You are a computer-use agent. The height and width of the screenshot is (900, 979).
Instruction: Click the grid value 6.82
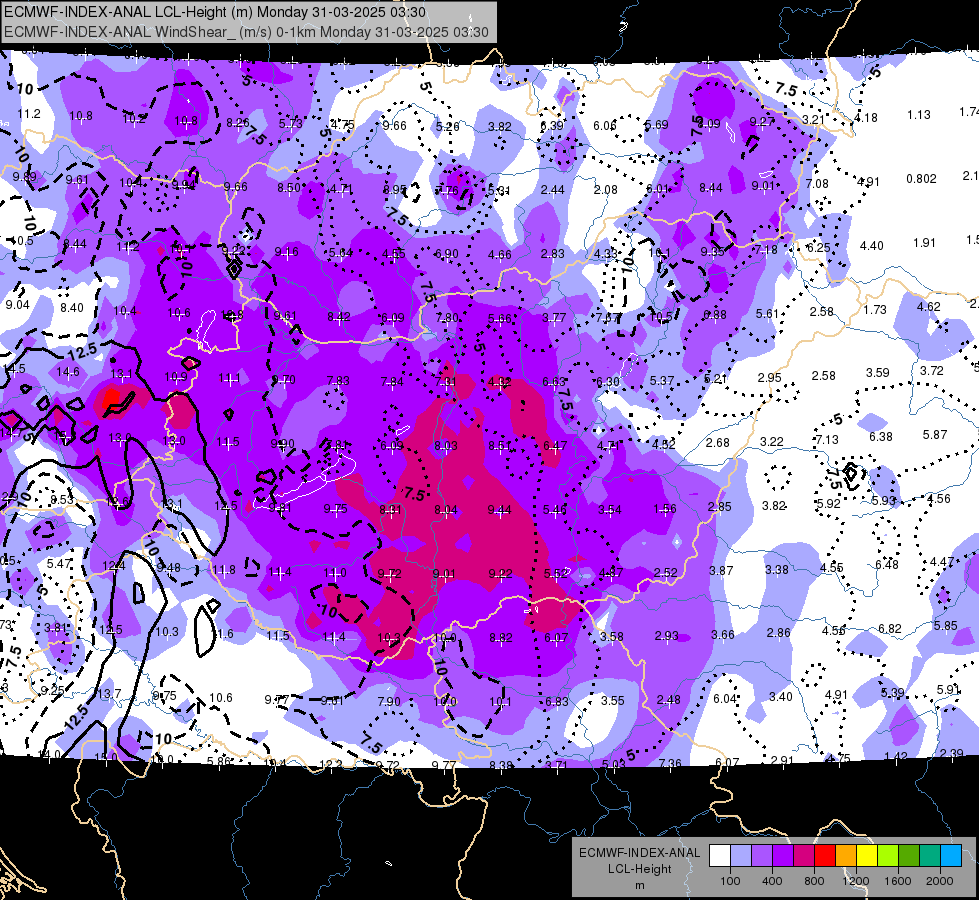point(890,628)
